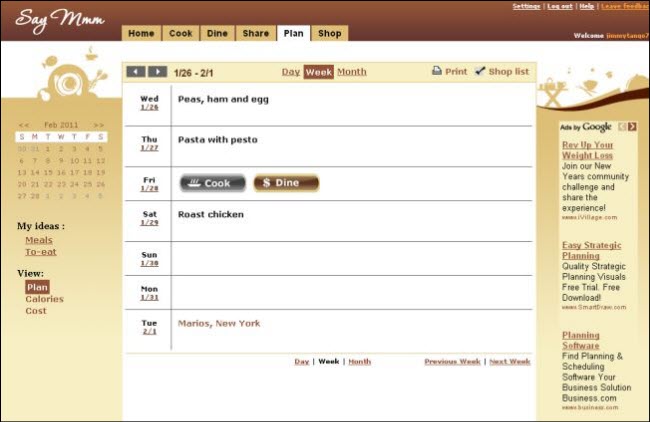Click the Say Mmm logo
Image resolution: width=650 pixels, height=422 pixels.
coord(60,21)
